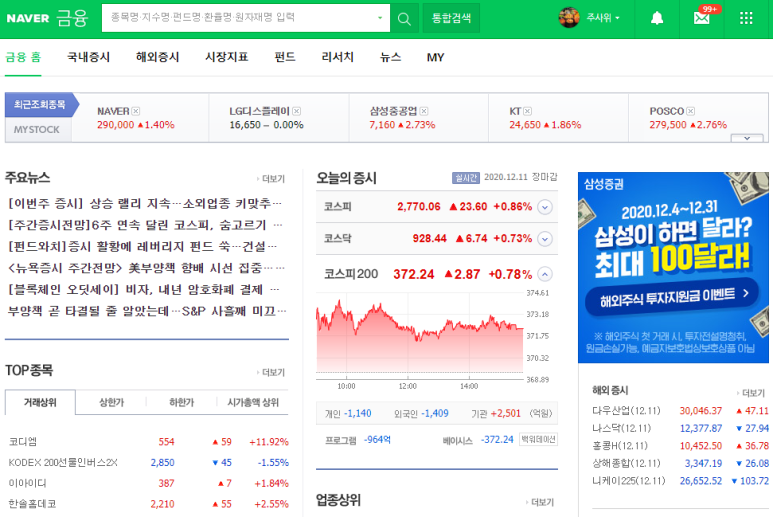Image resolution: width=773 pixels, height=517 pixels.
Task: Open KODEX 200선물인버스2X stock
Action: [63, 462]
